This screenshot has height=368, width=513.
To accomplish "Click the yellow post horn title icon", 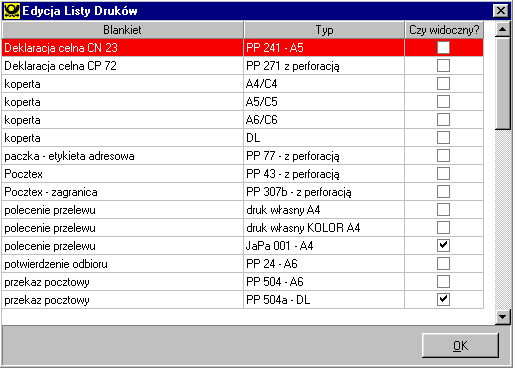I will tap(12, 11).
